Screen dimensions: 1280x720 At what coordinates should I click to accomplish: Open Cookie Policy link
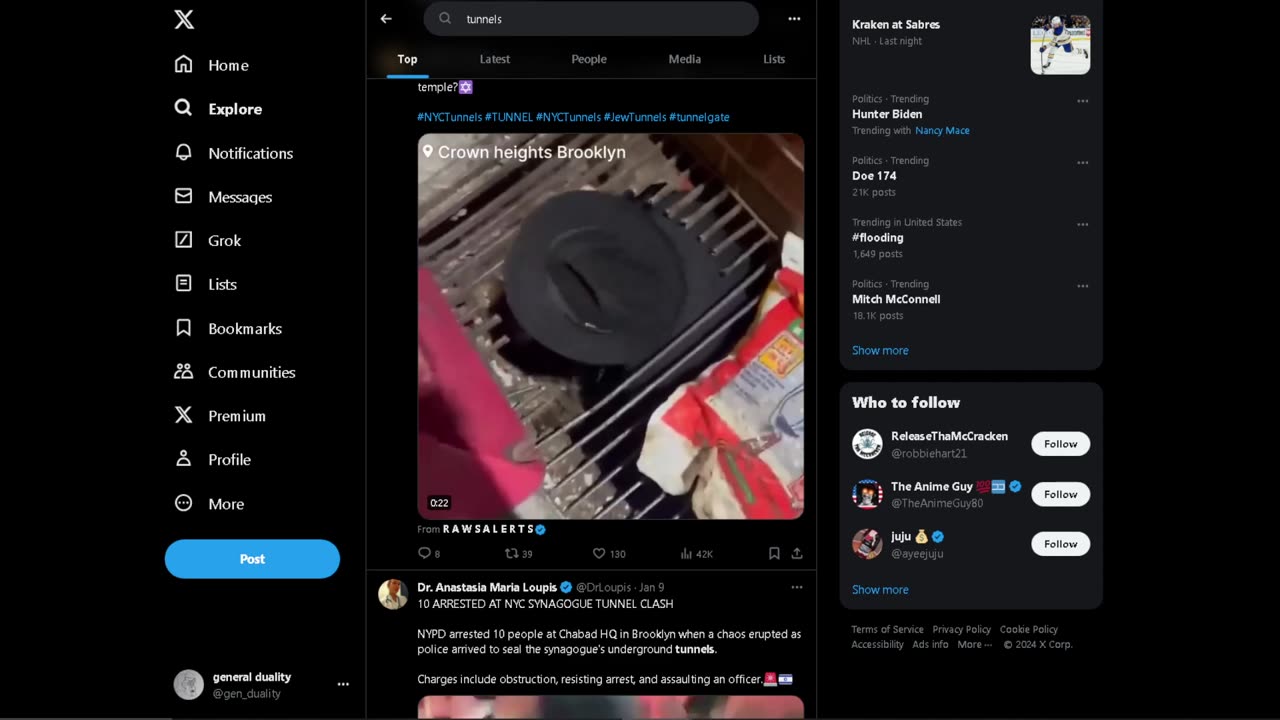[x=1029, y=630]
